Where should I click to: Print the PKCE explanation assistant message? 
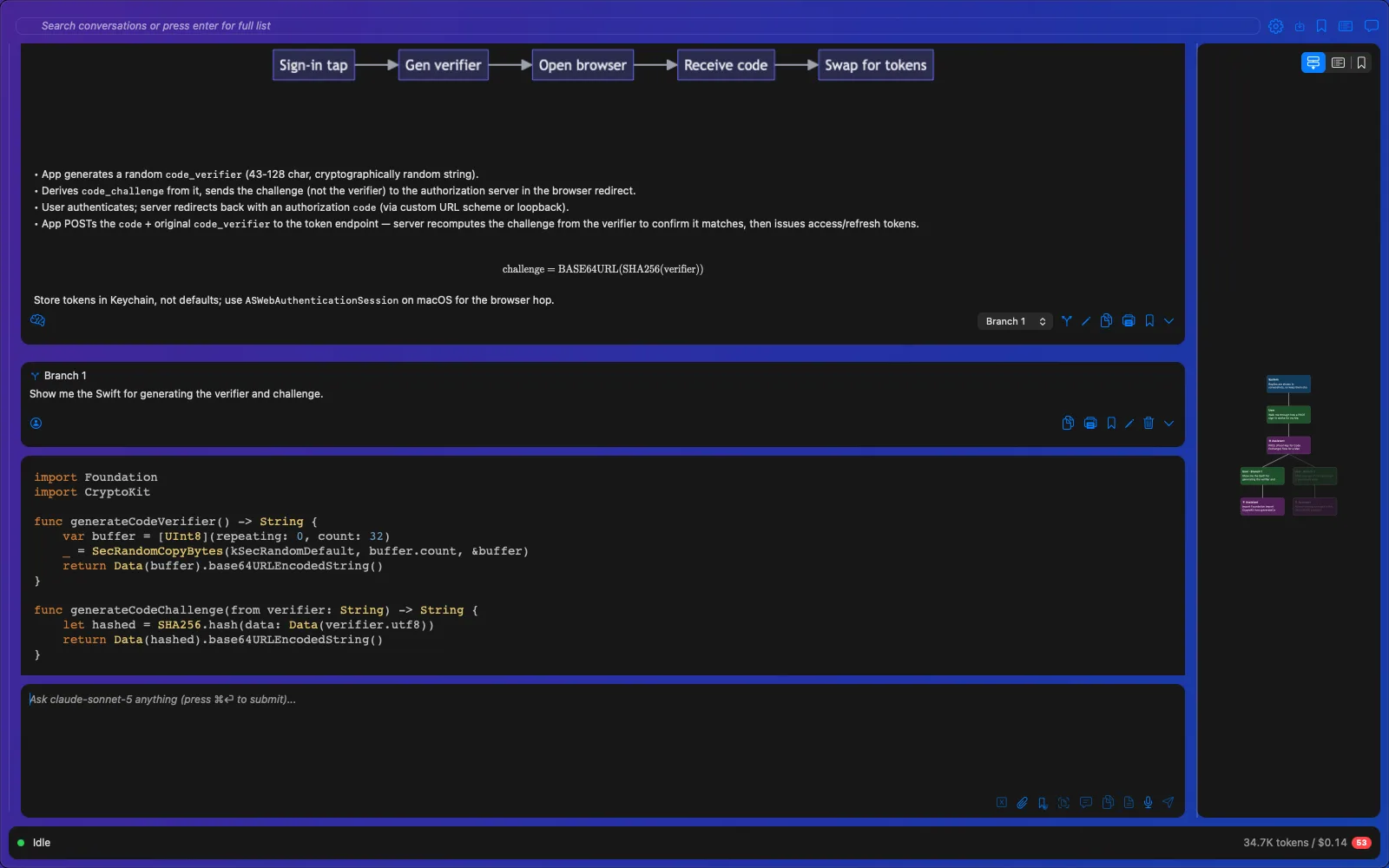click(1129, 321)
